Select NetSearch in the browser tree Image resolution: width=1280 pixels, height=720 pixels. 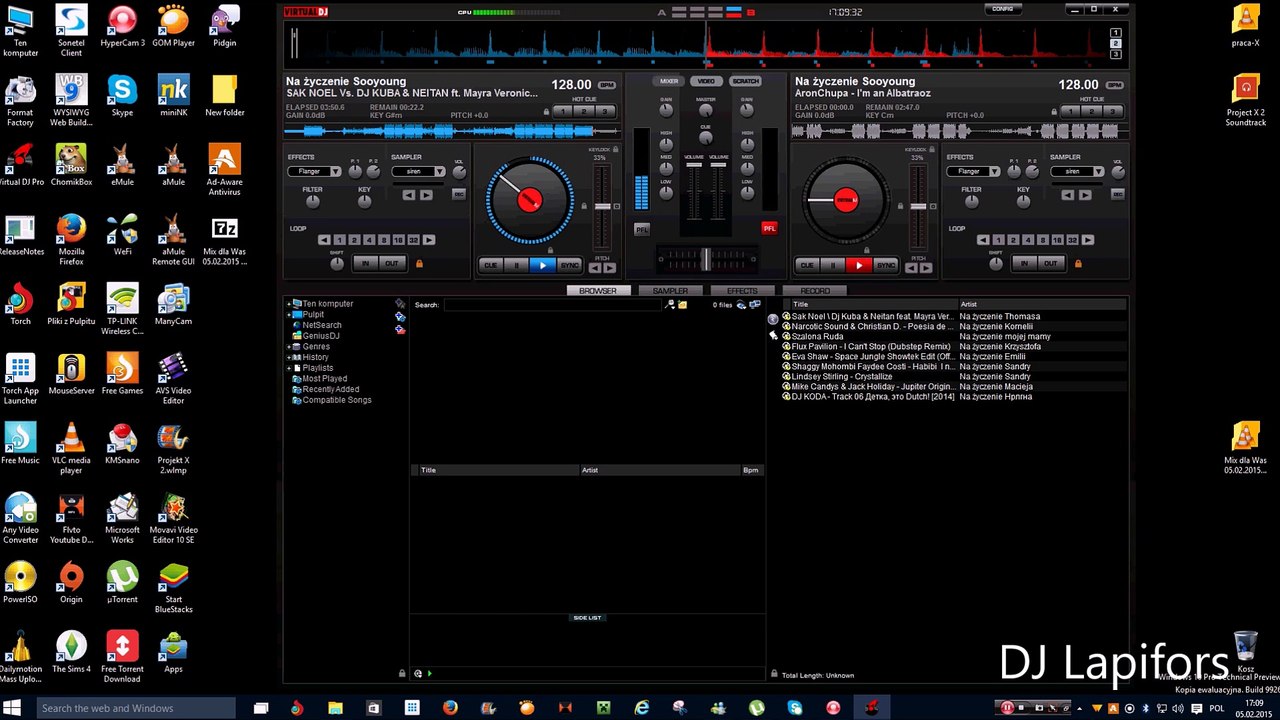coord(321,325)
